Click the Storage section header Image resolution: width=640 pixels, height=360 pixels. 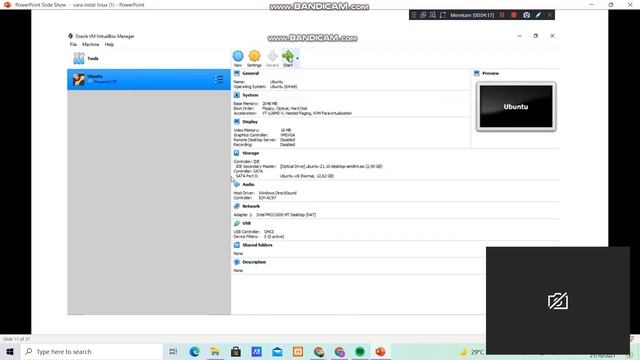click(251, 153)
